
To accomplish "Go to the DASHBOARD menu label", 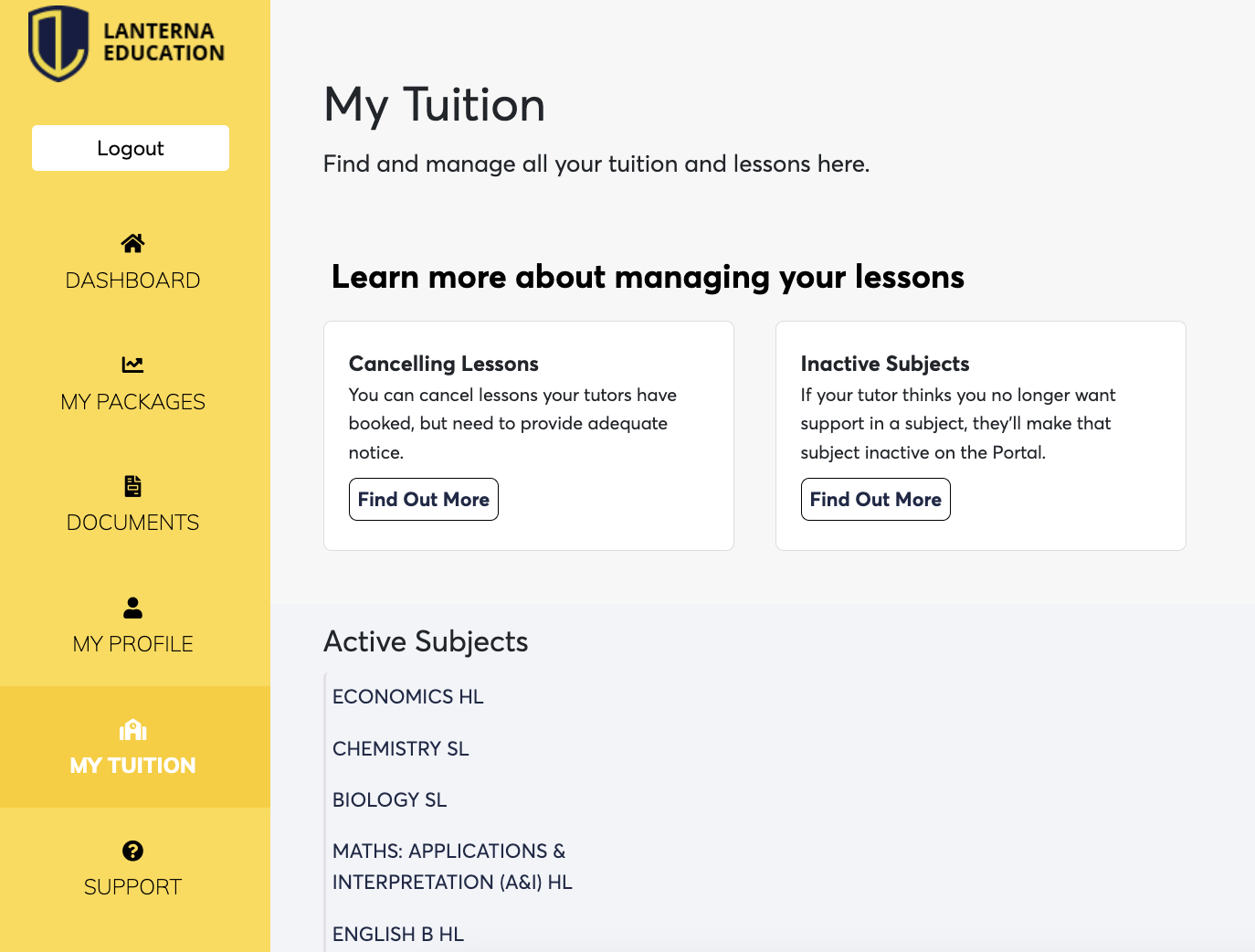I will pyautogui.click(x=132, y=280).
